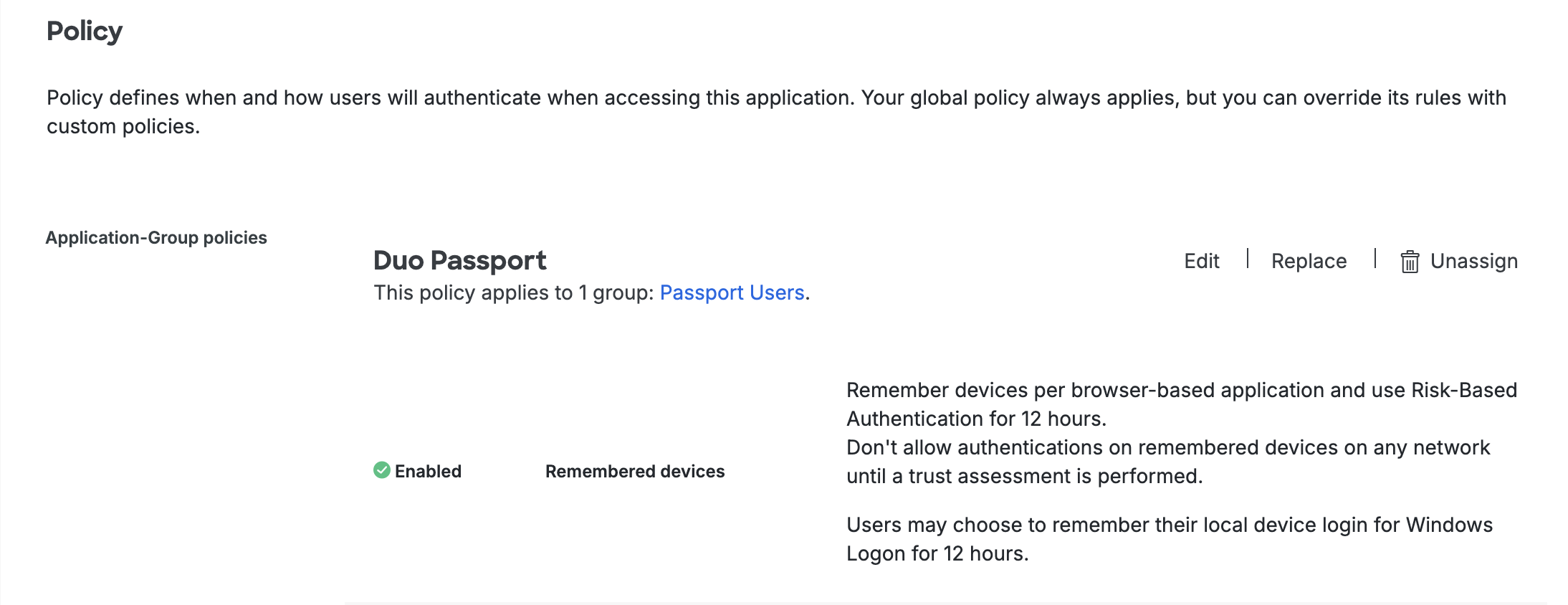Click the Policy page heading
Screen dimensions: 1568x605
84,30
